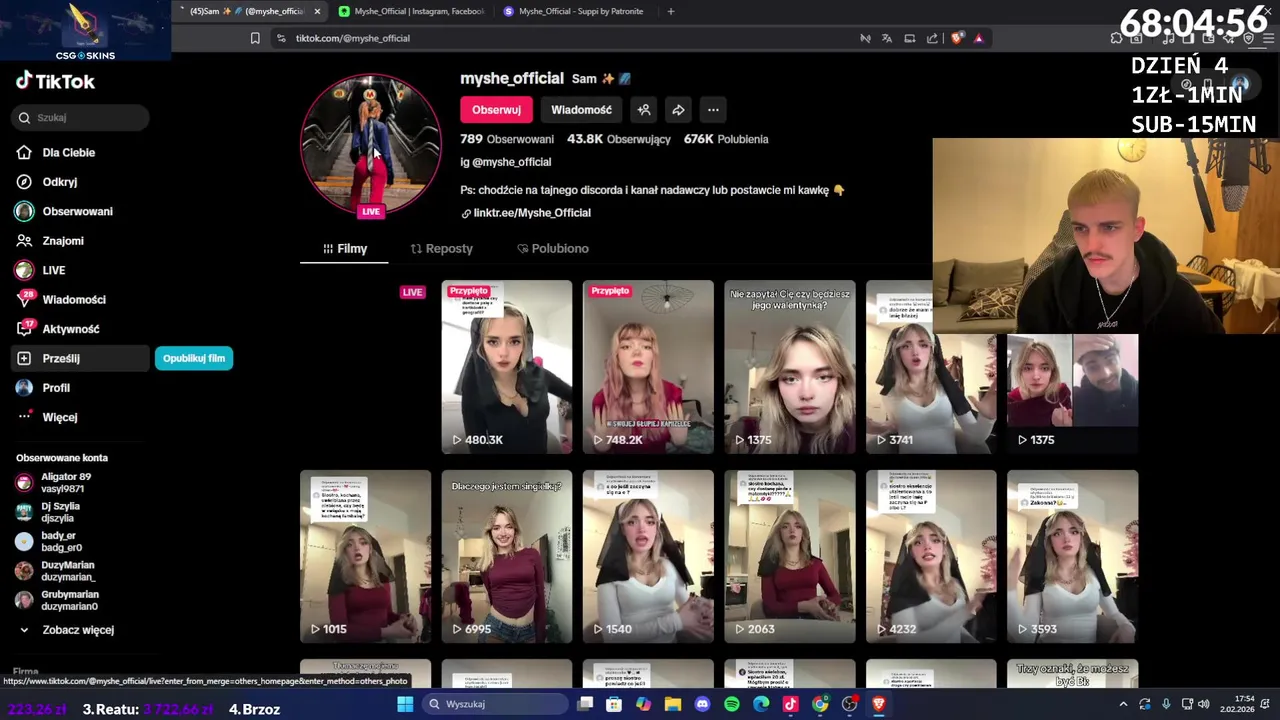Open pinned video with 480.3K views

coord(507,367)
